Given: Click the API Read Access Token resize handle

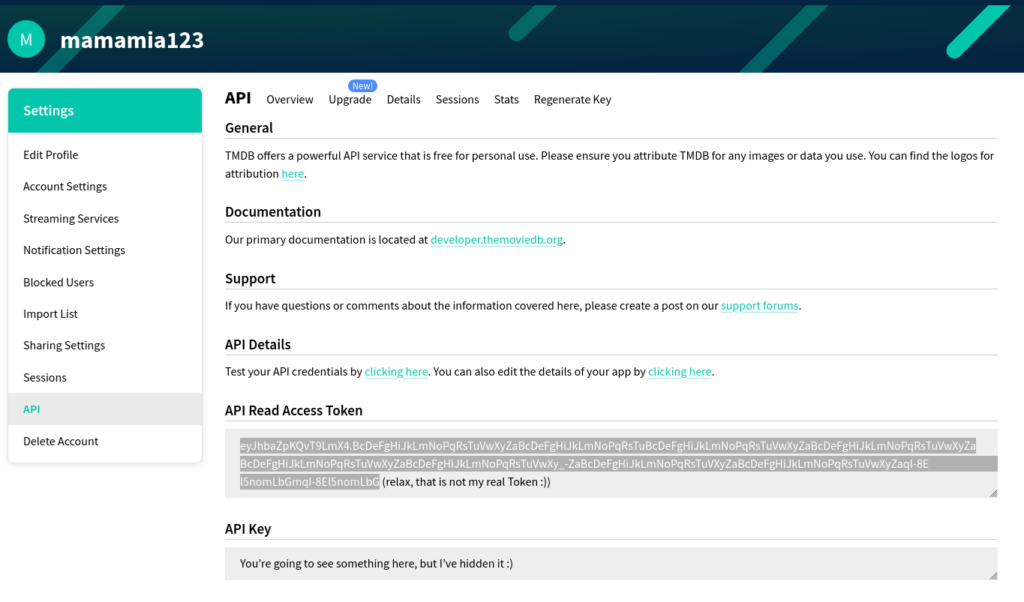Looking at the screenshot, I should pyautogui.click(x=993, y=493).
